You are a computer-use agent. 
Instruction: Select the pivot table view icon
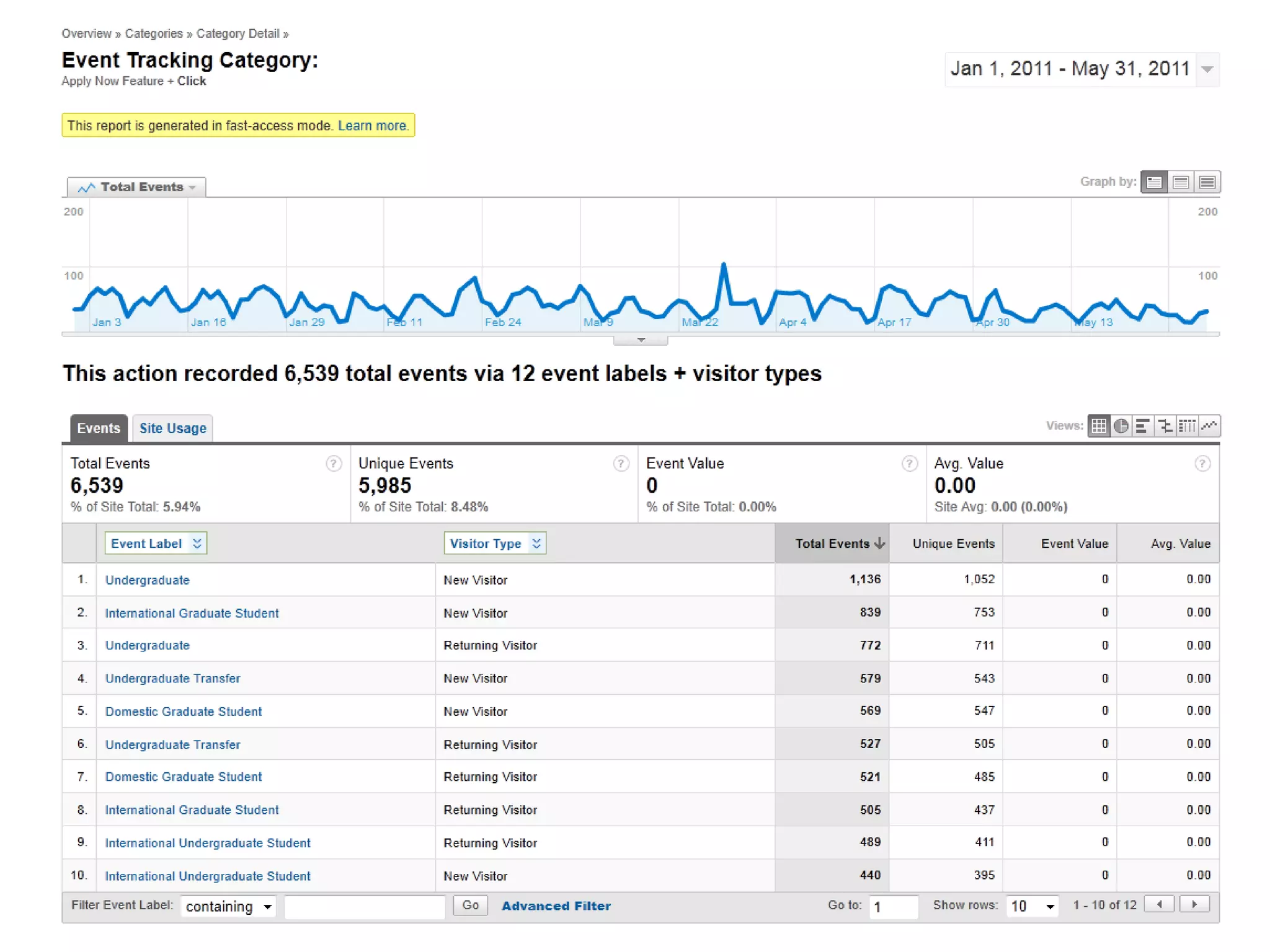(x=1187, y=426)
